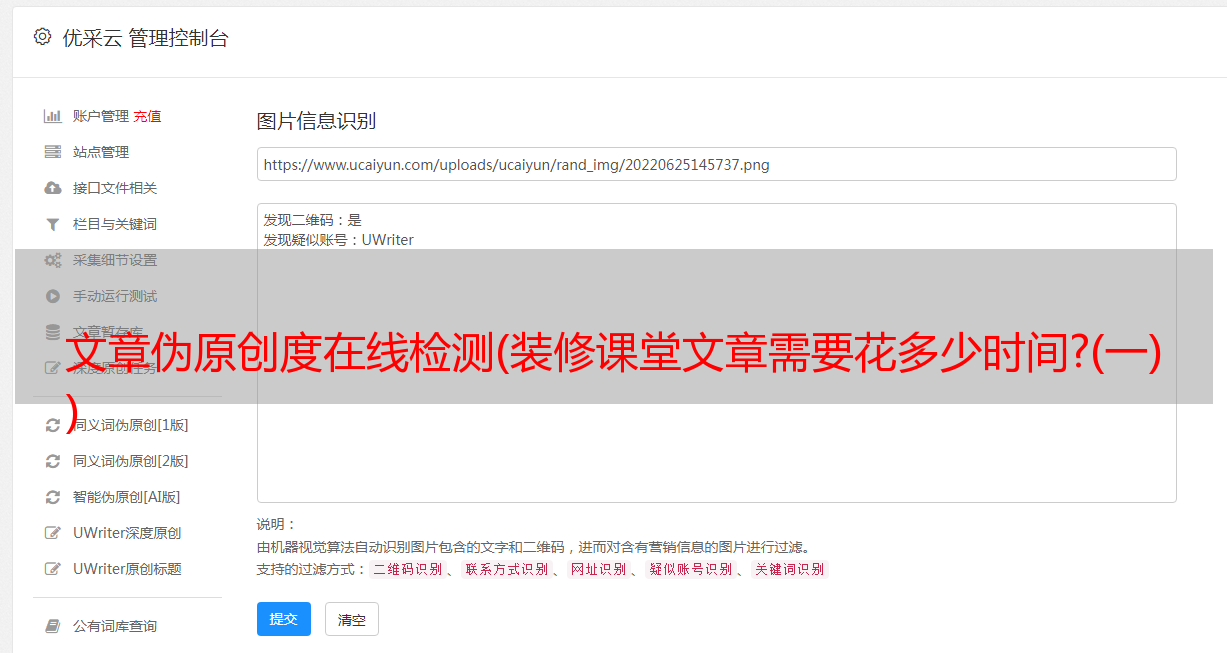Viewport: 1227px width, 653px height.
Task: Select 同义词伪原创[2版] menu item
Action: click(131, 461)
